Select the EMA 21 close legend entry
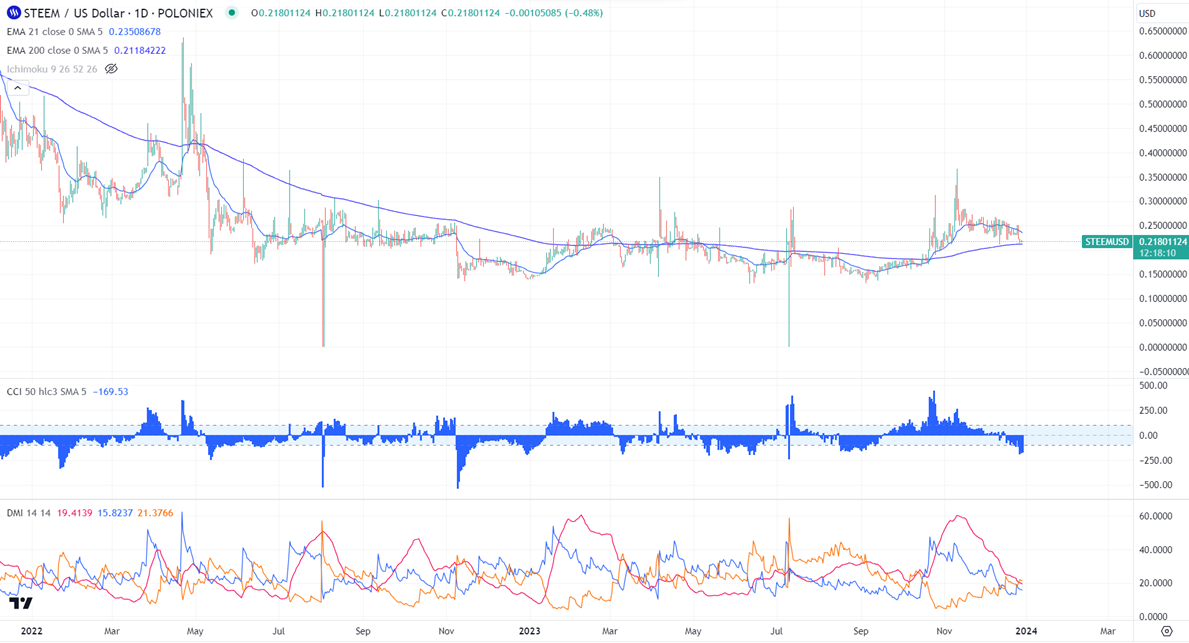The width and height of the screenshot is (1189, 643). click(55, 32)
